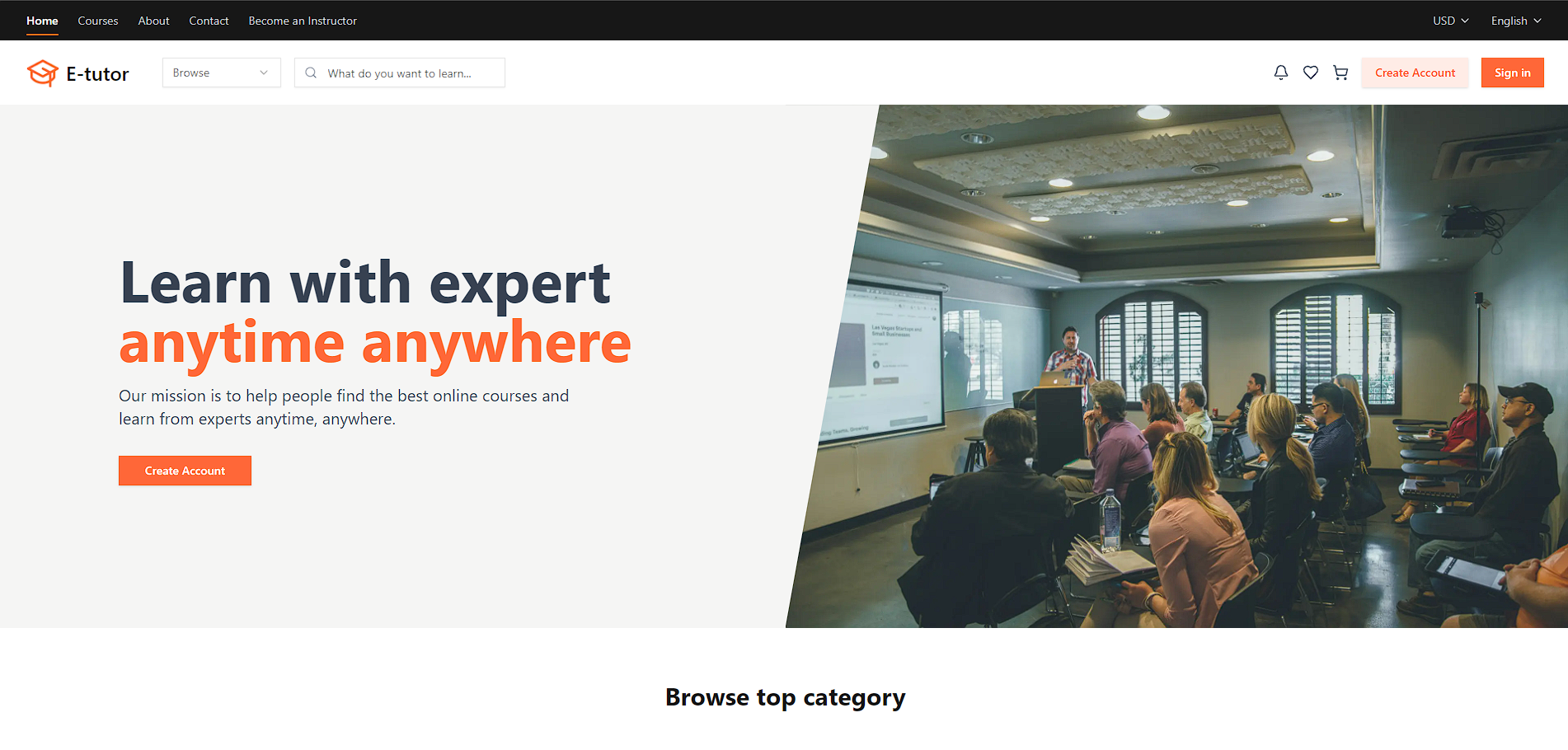The height and width of the screenshot is (750, 1568).
Task: Click the E-tutor brand name text
Action: click(x=97, y=74)
